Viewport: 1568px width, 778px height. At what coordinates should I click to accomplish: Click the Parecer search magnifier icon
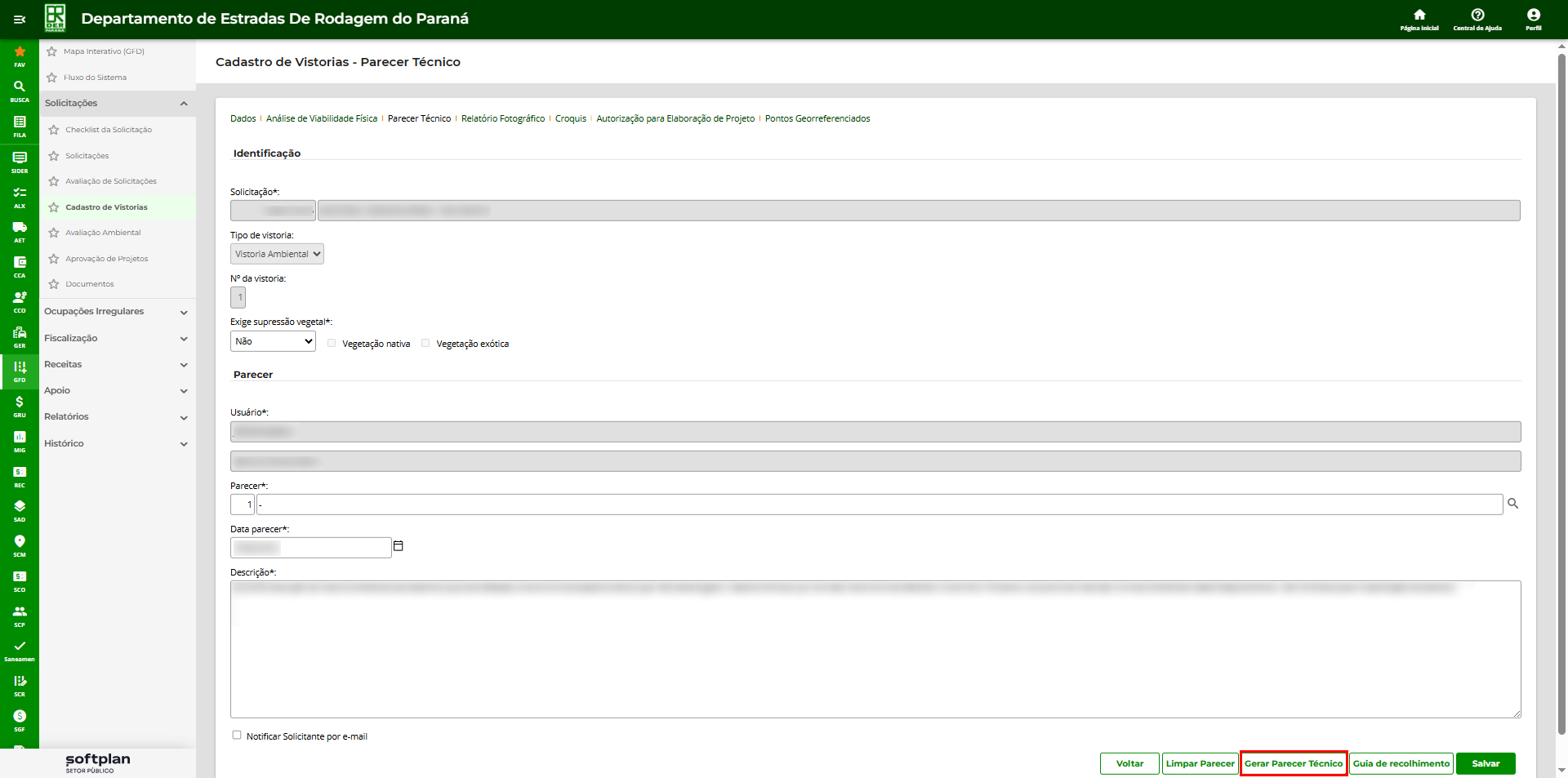pyautogui.click(x=1512, y=504)
